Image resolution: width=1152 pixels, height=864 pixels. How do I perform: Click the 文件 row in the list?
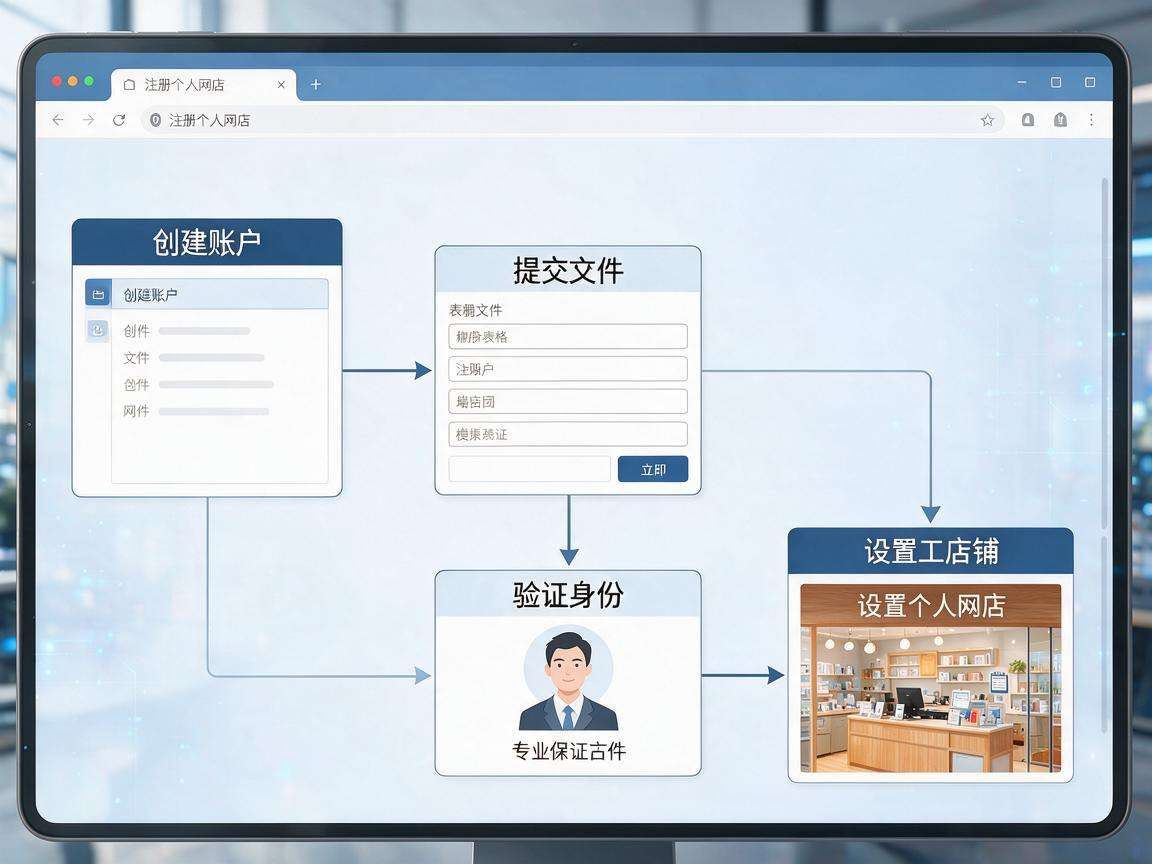pyautogui.click(x=195, y=358)
